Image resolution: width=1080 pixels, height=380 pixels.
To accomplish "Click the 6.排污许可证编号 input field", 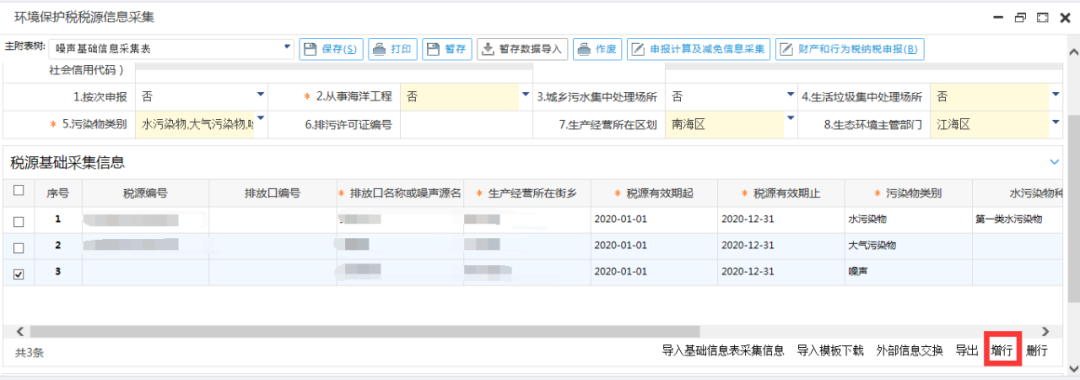I will (x=466, y=125).
